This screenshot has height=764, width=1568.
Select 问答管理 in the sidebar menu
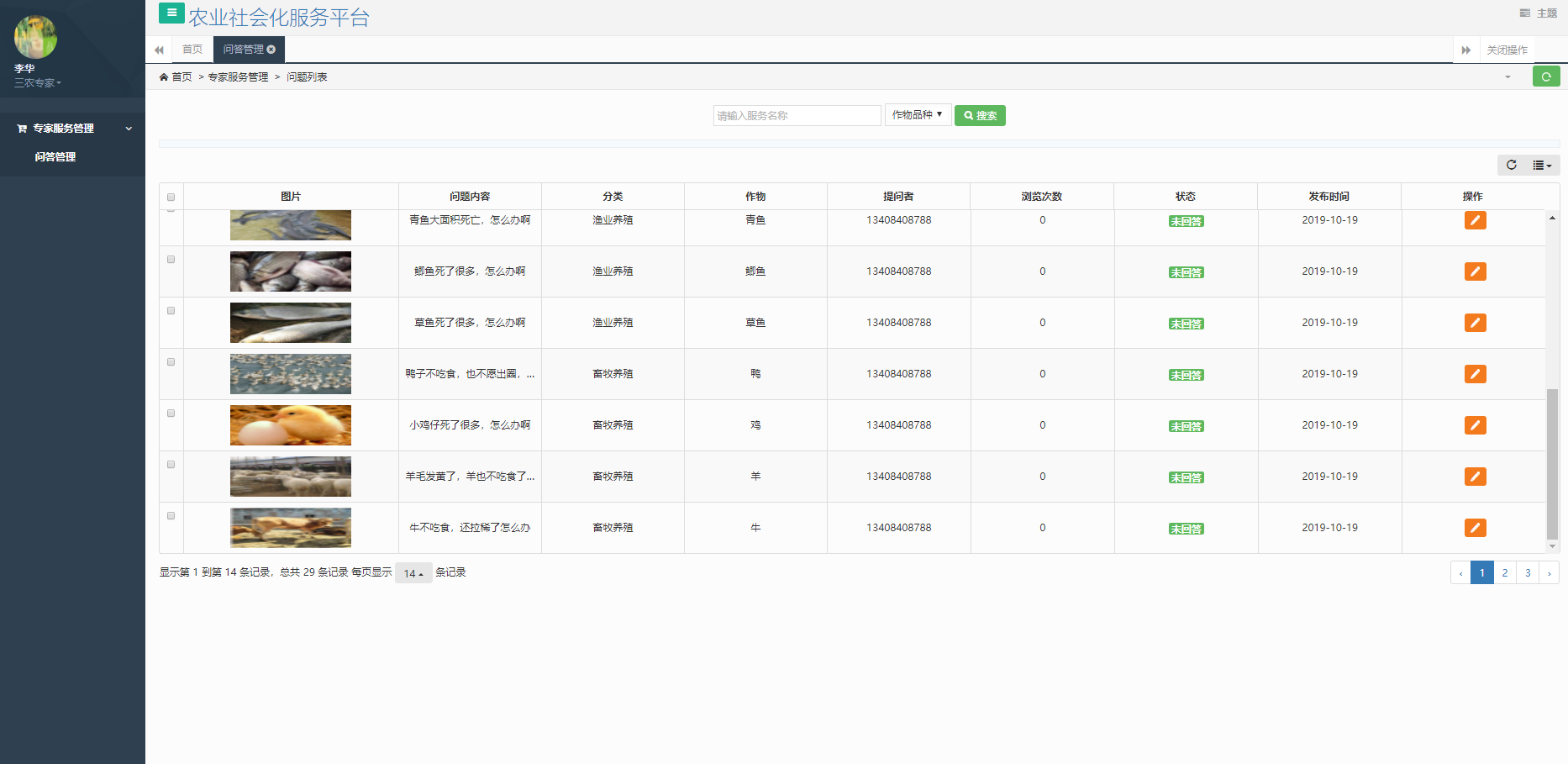(x=55, y=157)
